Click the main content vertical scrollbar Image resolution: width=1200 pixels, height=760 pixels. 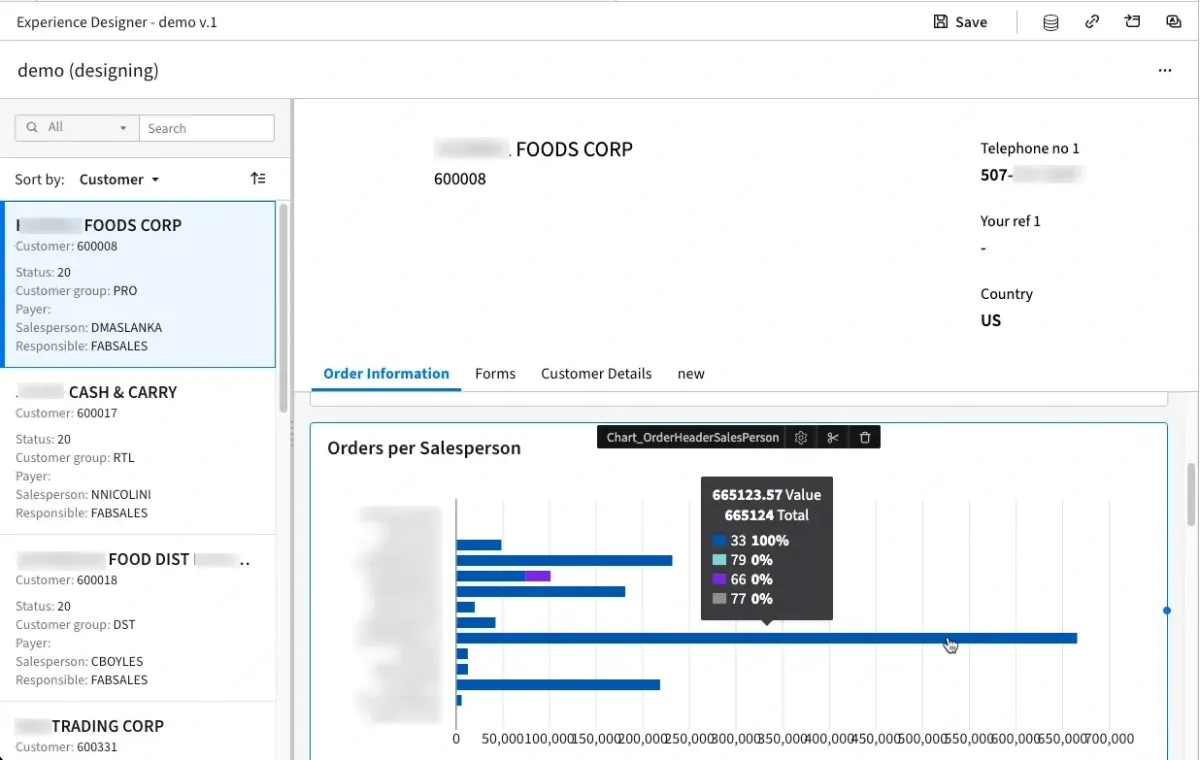pos(1191,494)
